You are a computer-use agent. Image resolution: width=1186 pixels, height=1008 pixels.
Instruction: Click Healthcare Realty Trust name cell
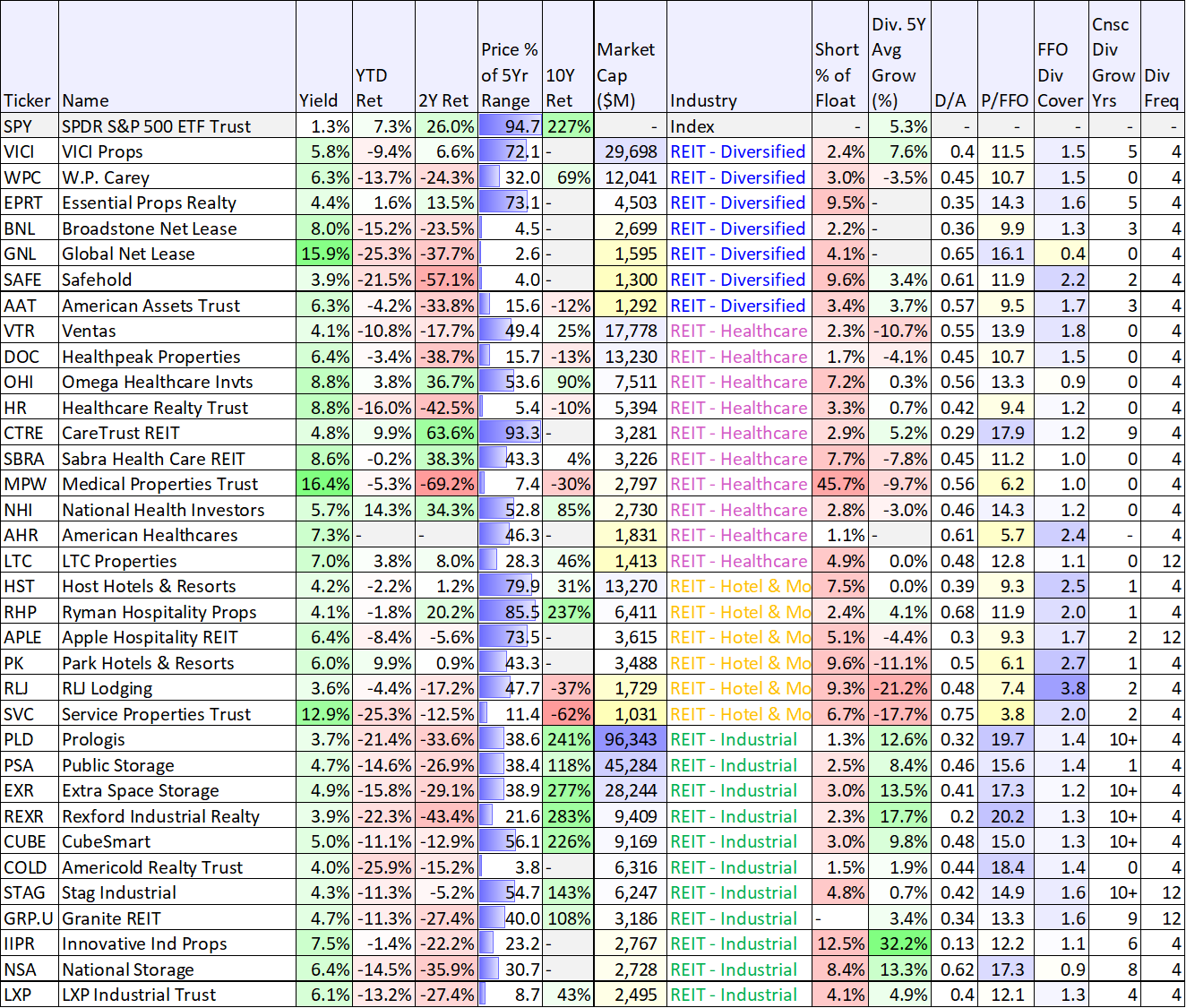click(x=177, y=408)
